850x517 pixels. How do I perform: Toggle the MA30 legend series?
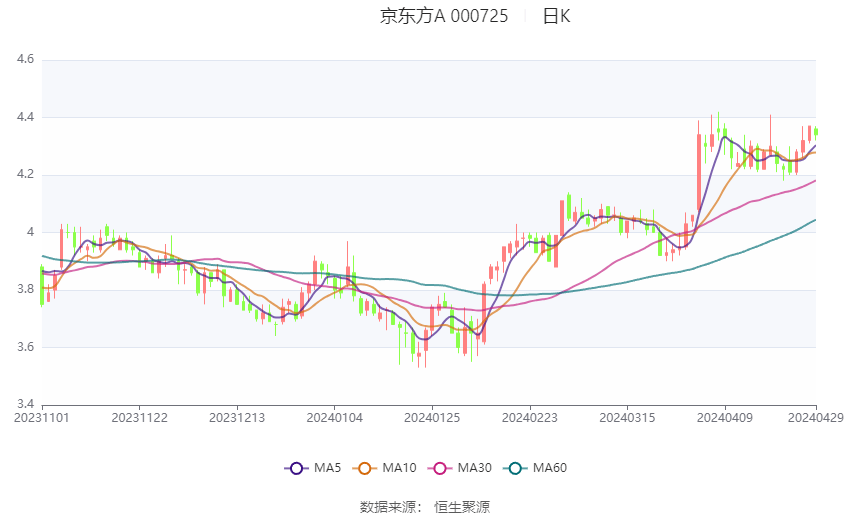pos(460,468)
